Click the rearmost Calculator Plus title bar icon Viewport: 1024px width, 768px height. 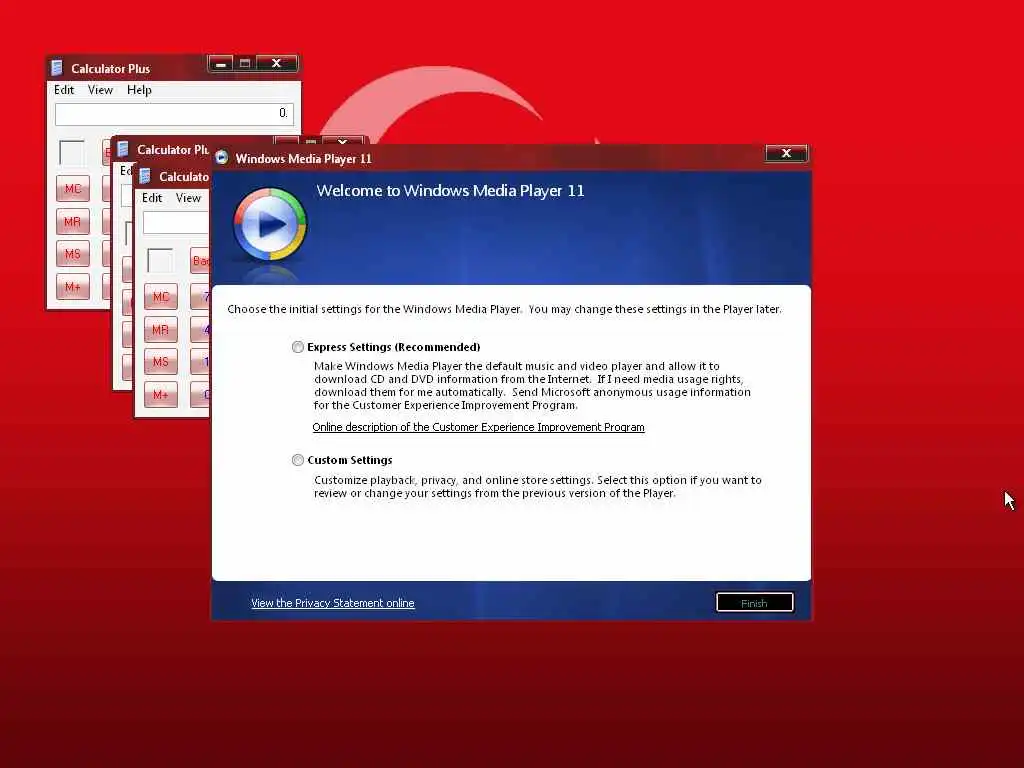point(57,68)
